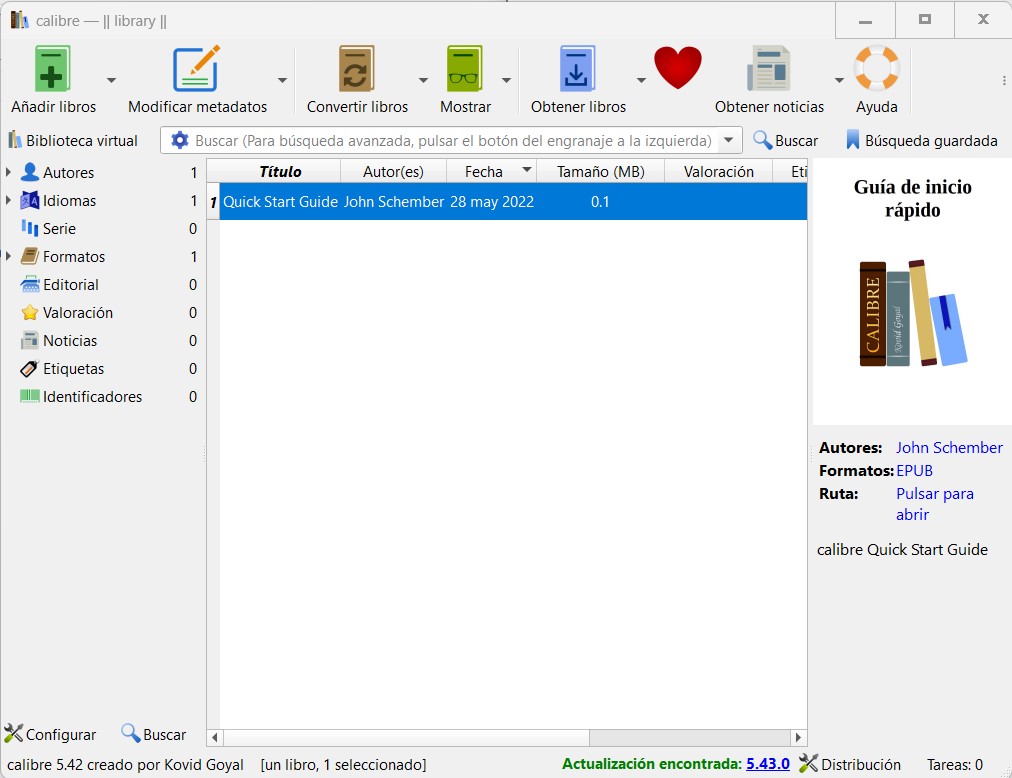Open Obtener noticias newspaper icon
The width and height of the screenshot is (1012, 778).
(x=768, y=70)
